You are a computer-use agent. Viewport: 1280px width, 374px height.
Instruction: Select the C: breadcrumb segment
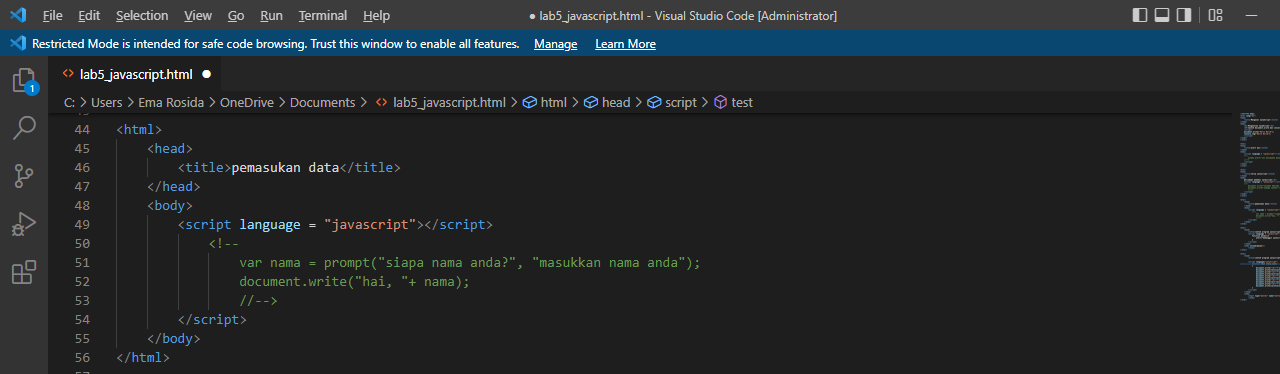pyautogui.click(x=69, y=102)
